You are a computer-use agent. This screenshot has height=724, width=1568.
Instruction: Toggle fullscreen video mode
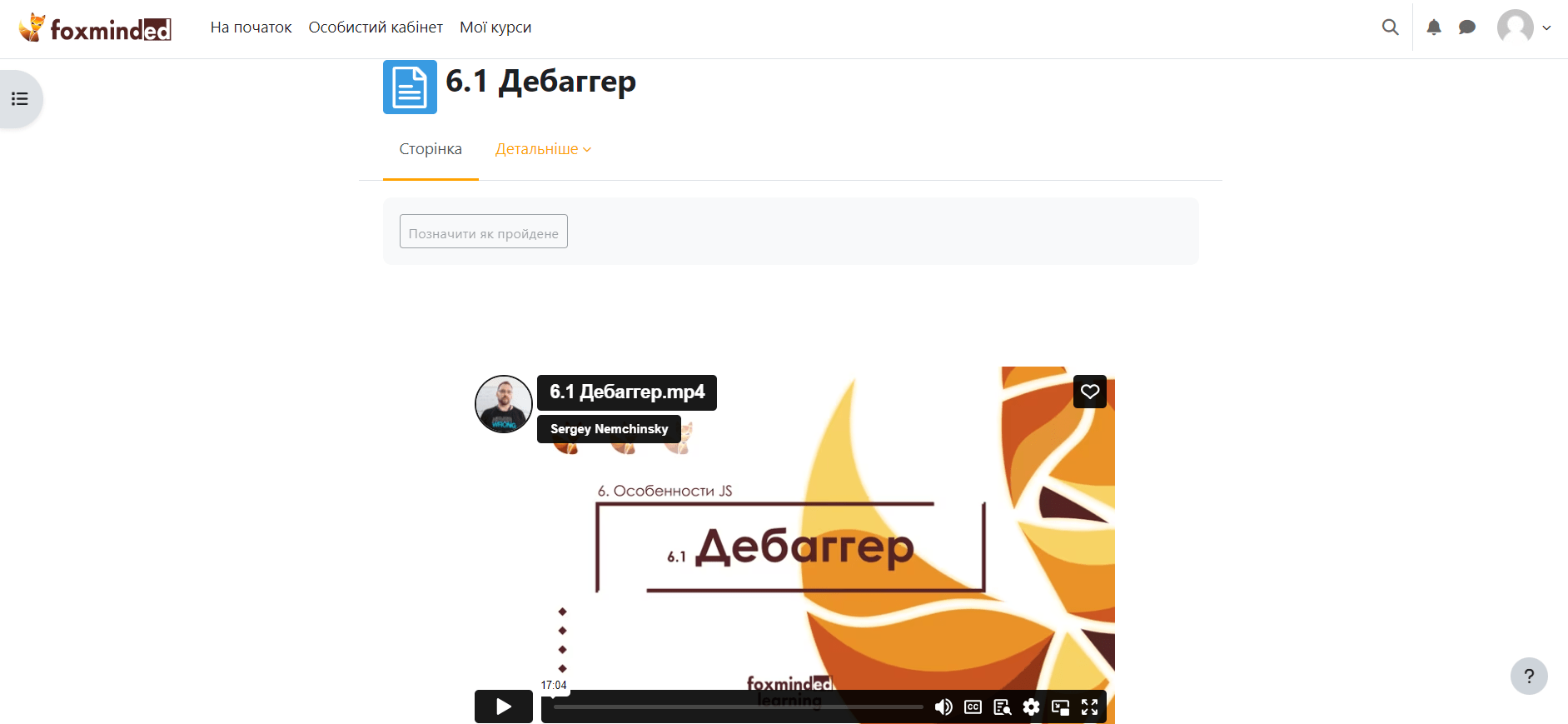[x=1089, y=707]
